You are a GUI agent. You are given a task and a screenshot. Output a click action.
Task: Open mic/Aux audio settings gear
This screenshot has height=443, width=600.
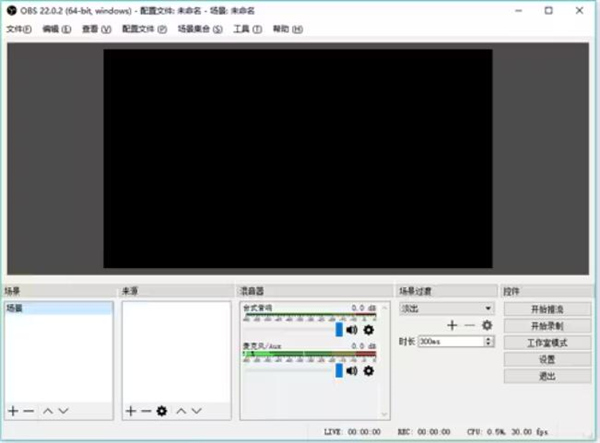point(368,370)
